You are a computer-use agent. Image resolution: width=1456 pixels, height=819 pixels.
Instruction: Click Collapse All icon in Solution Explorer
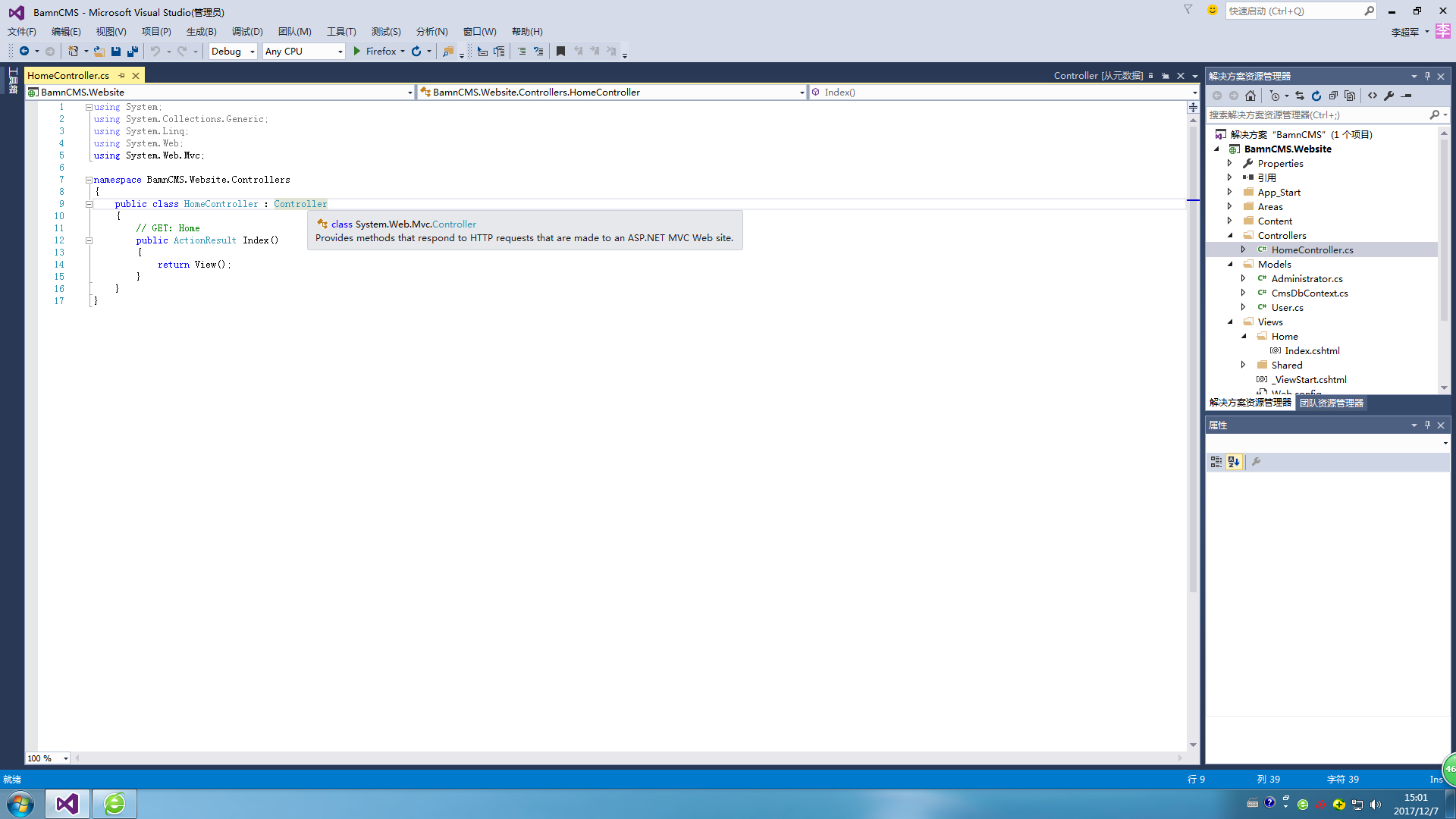pos(1333,96)
